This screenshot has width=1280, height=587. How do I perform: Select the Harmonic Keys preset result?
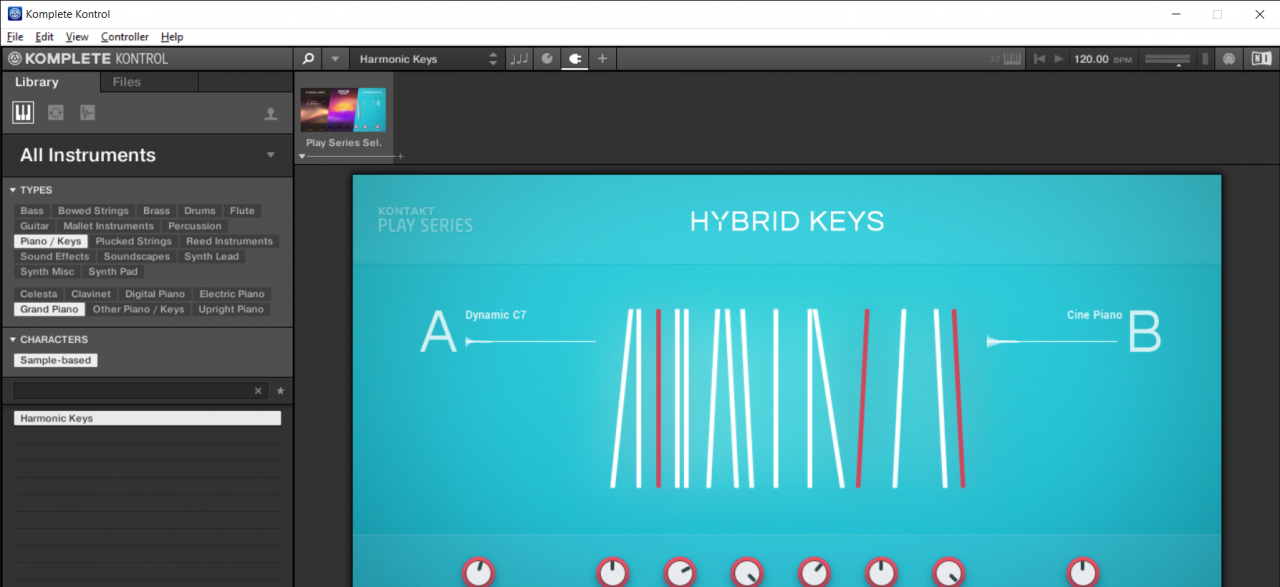point(147,418)
